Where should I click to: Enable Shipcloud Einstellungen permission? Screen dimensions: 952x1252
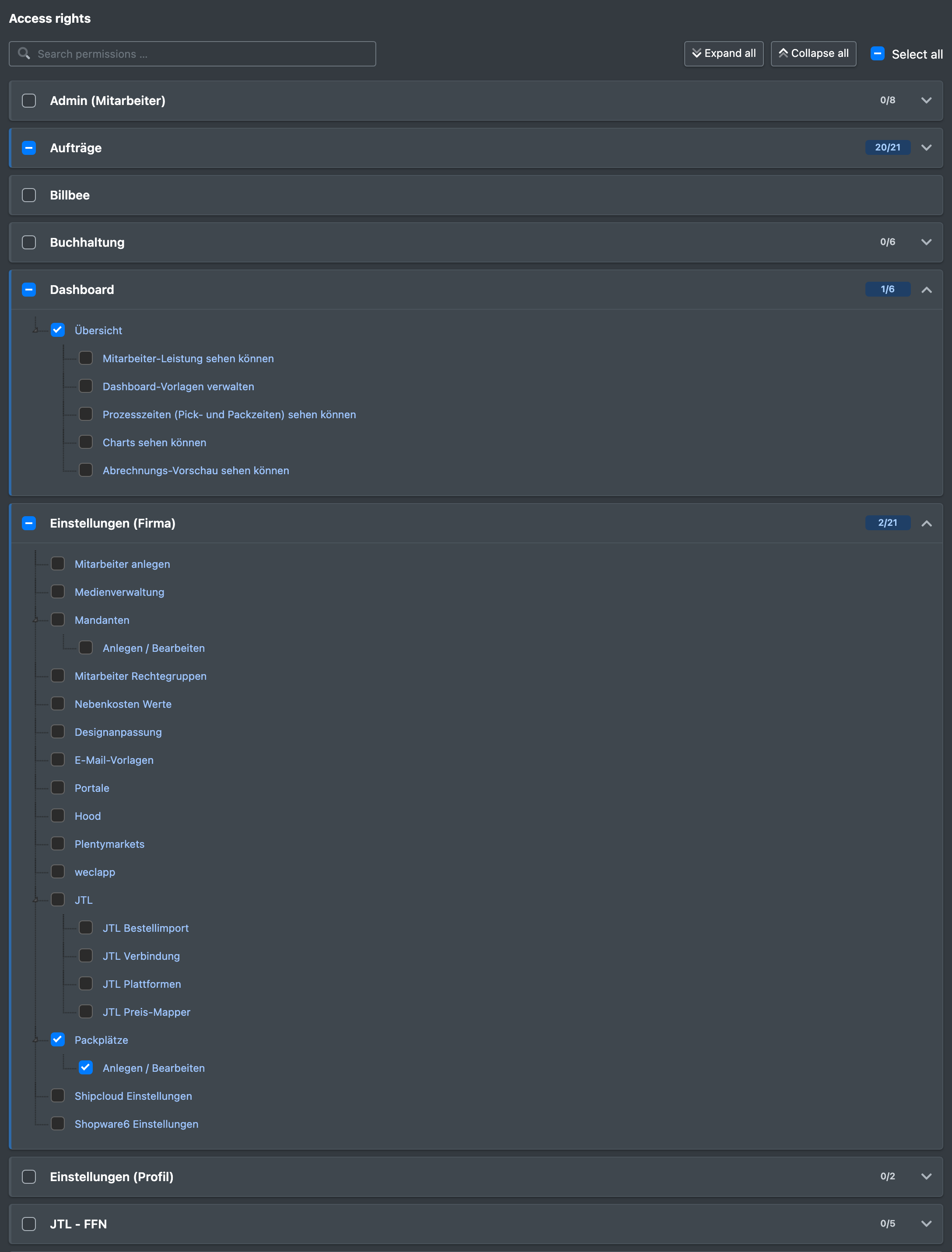(x=58, y=1095)
